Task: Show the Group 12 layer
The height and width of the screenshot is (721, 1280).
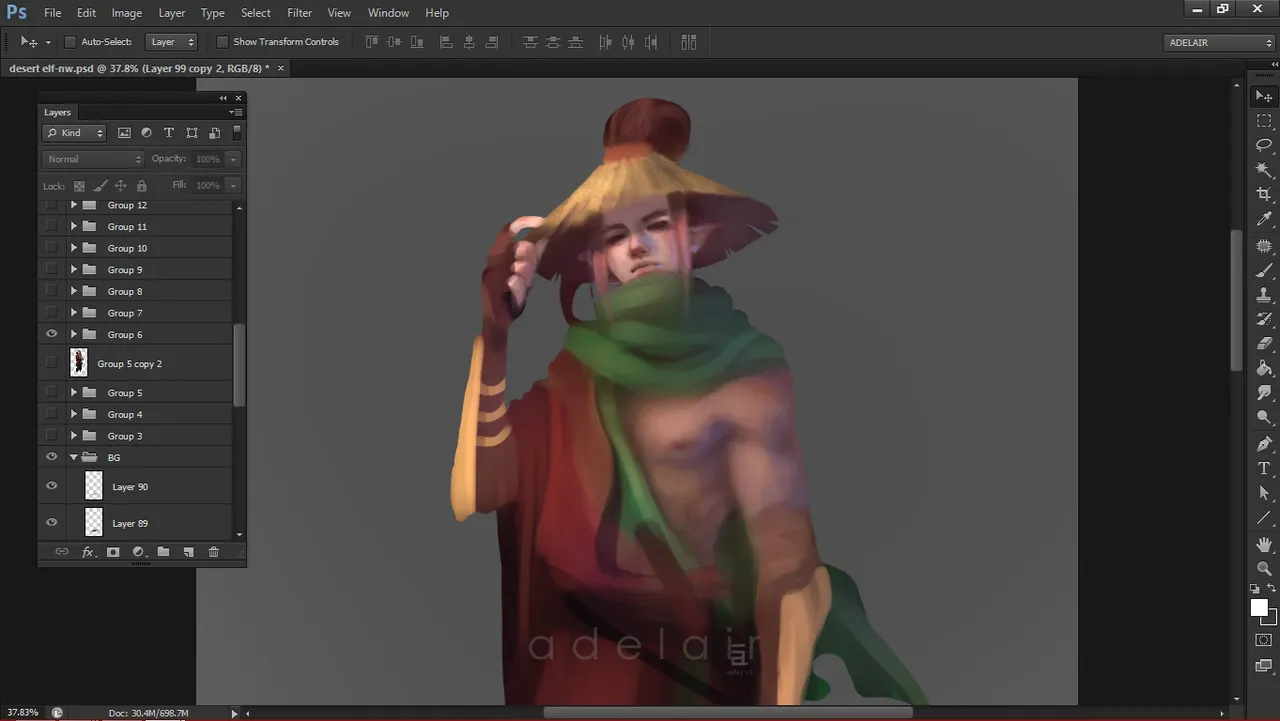Action: point(52,205)
